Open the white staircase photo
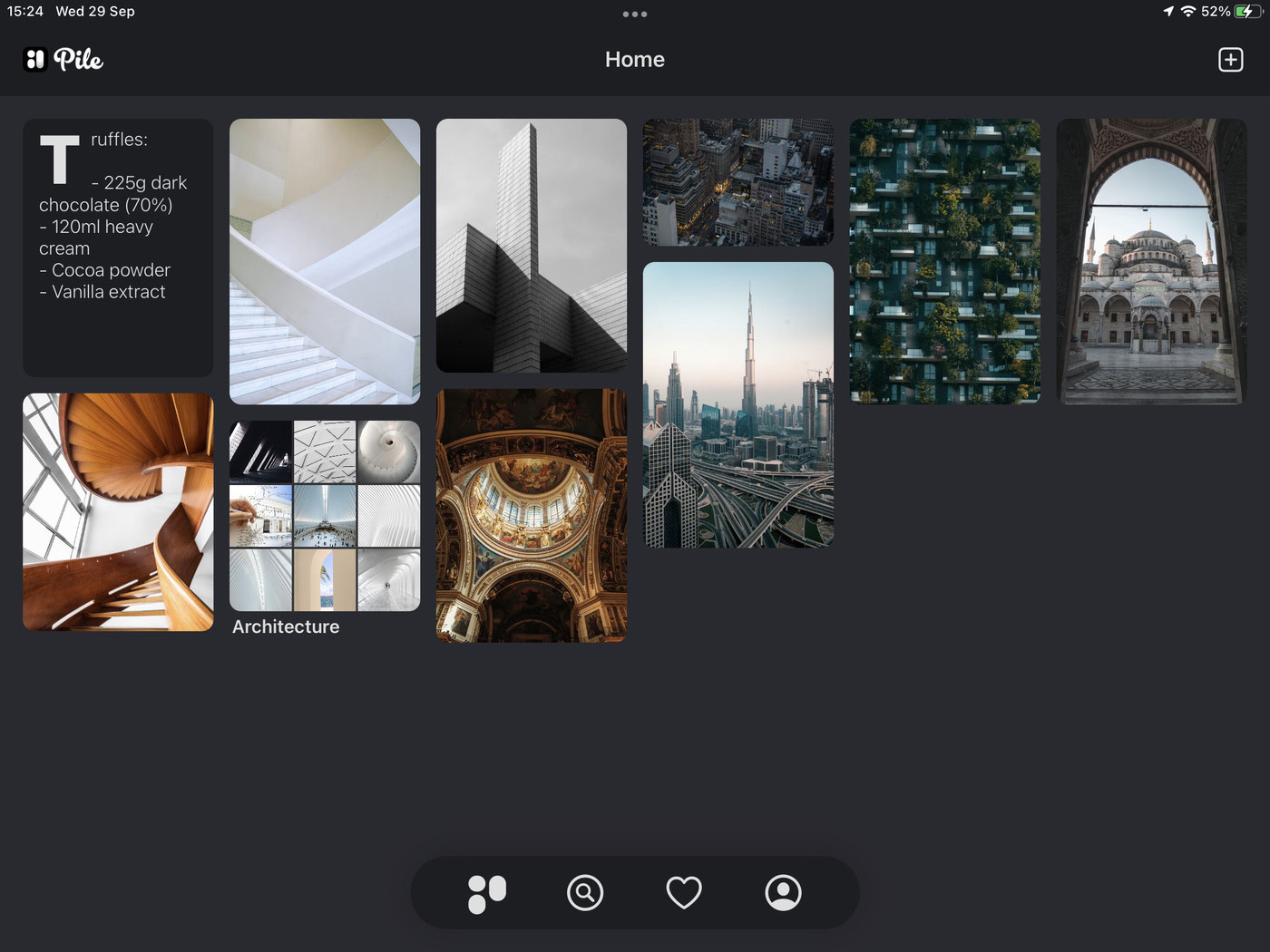Screen dimensions: 1270x952 click(325, 261)
